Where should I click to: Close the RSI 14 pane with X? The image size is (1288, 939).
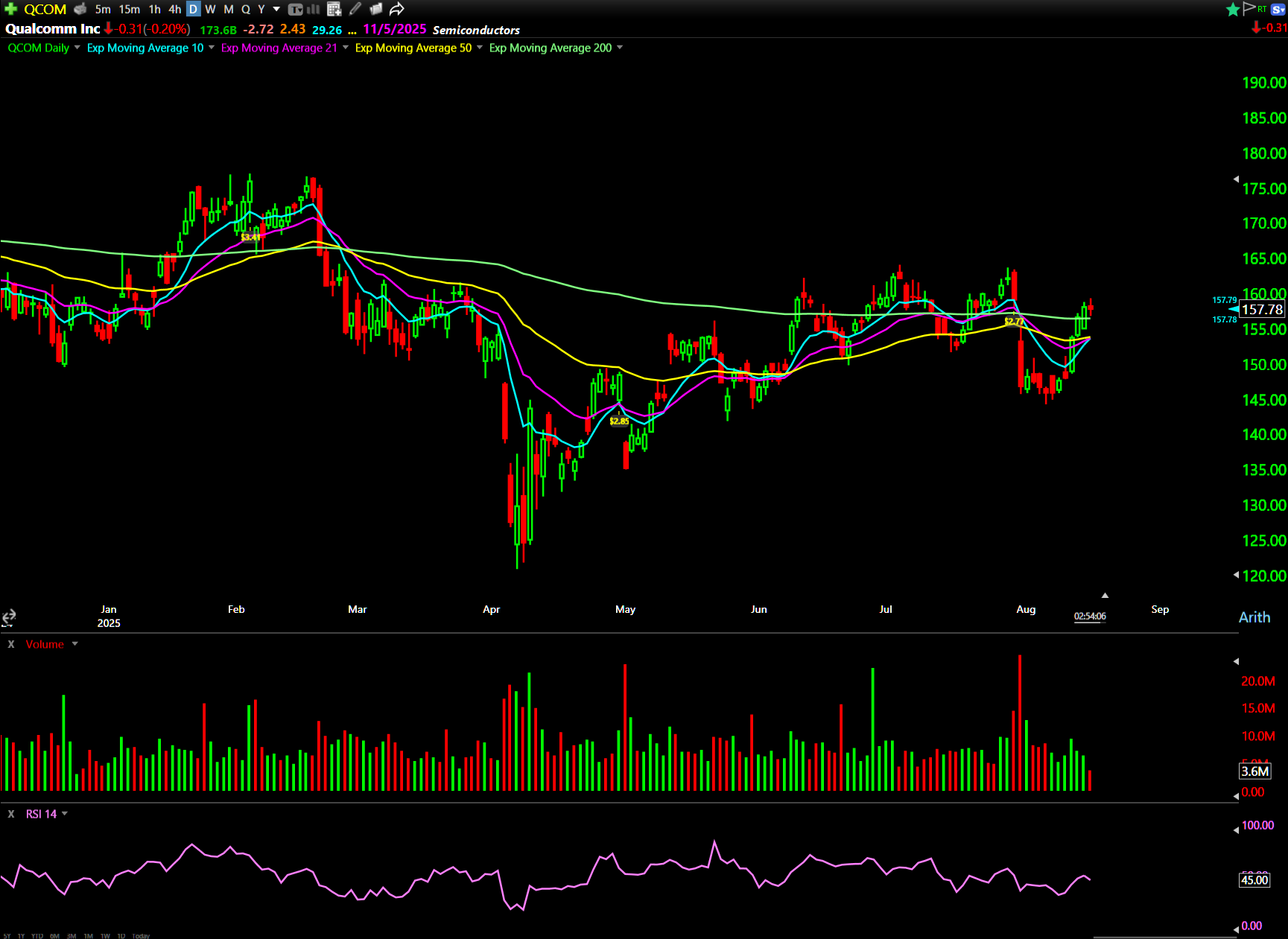click(x=11, y=814)
